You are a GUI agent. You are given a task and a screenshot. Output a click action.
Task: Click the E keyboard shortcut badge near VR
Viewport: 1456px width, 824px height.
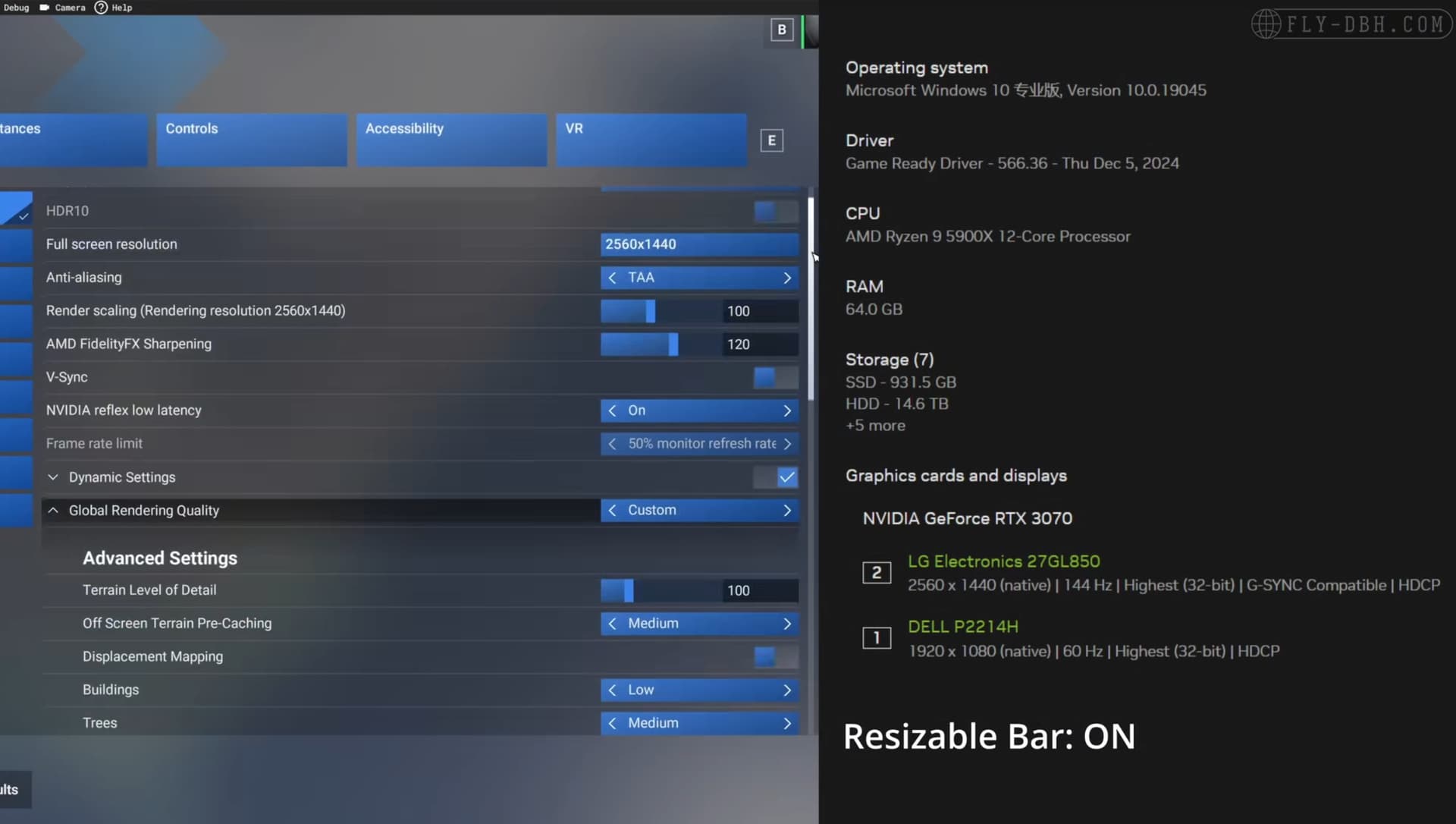point(771,140)
